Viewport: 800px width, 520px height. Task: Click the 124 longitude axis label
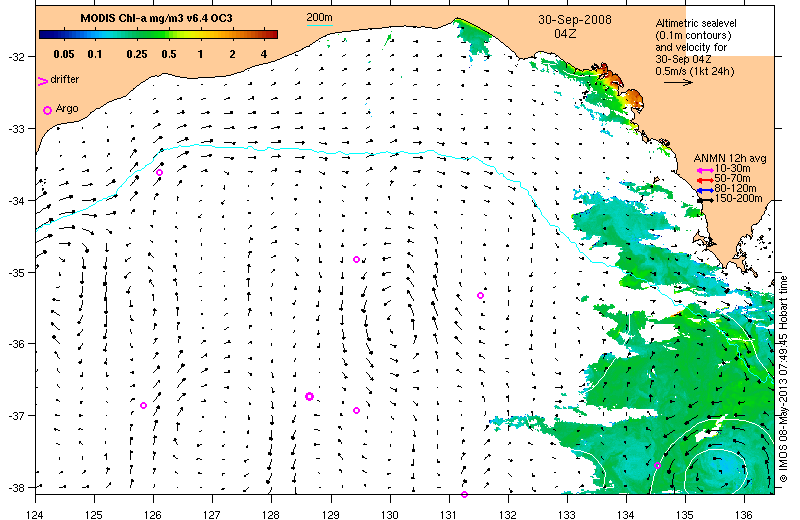tap(35, 514)
